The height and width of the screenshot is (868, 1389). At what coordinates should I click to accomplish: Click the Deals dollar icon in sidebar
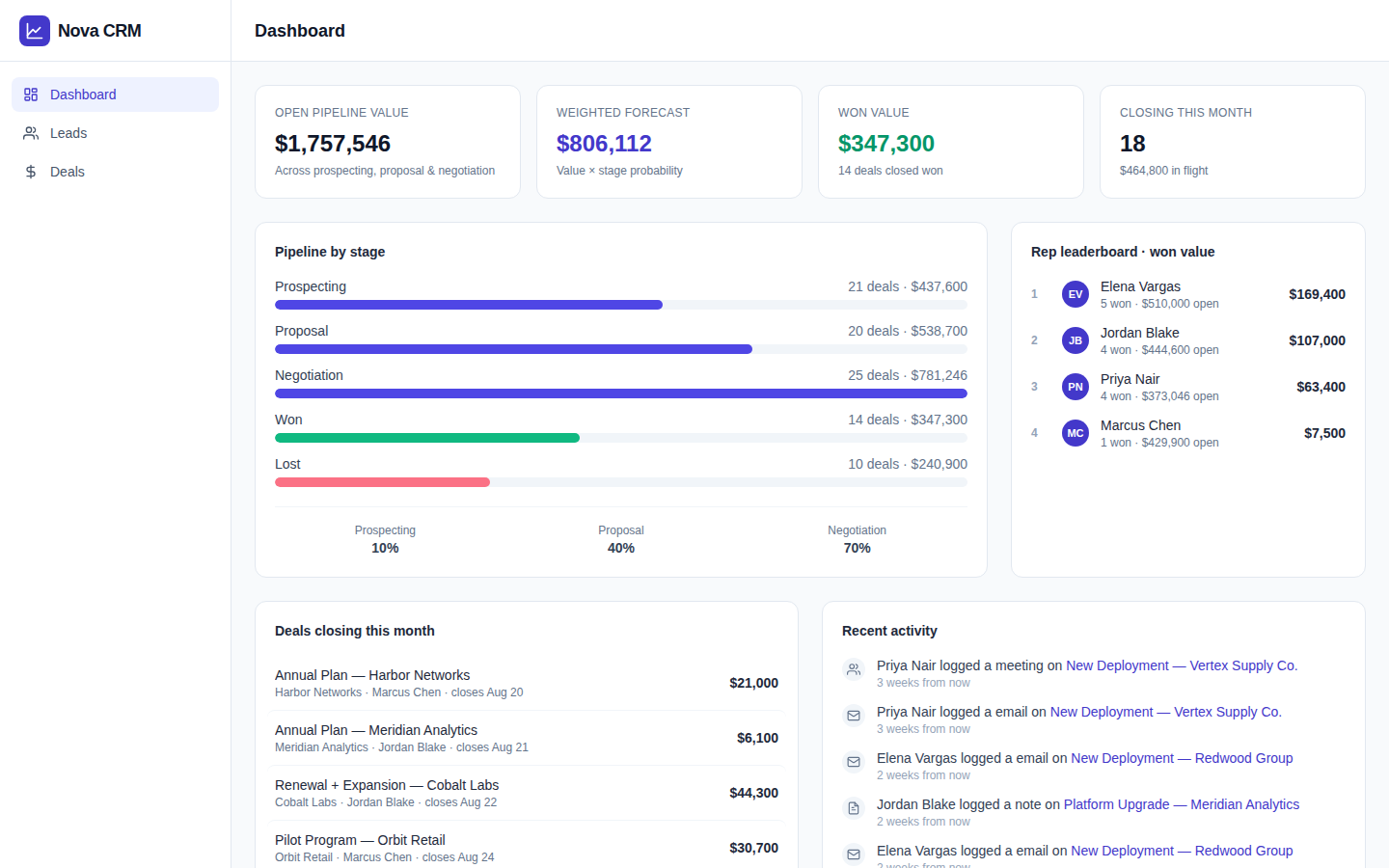[x=31, y=172]
